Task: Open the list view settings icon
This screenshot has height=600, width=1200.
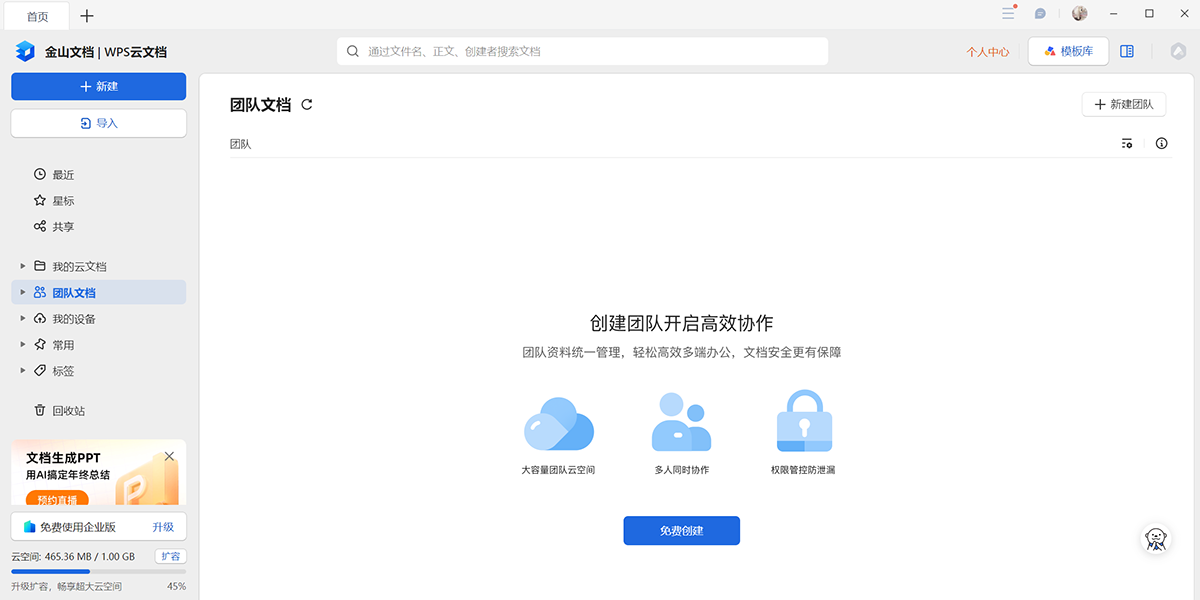Action: pyautogui.click(x=1127, y=144)
